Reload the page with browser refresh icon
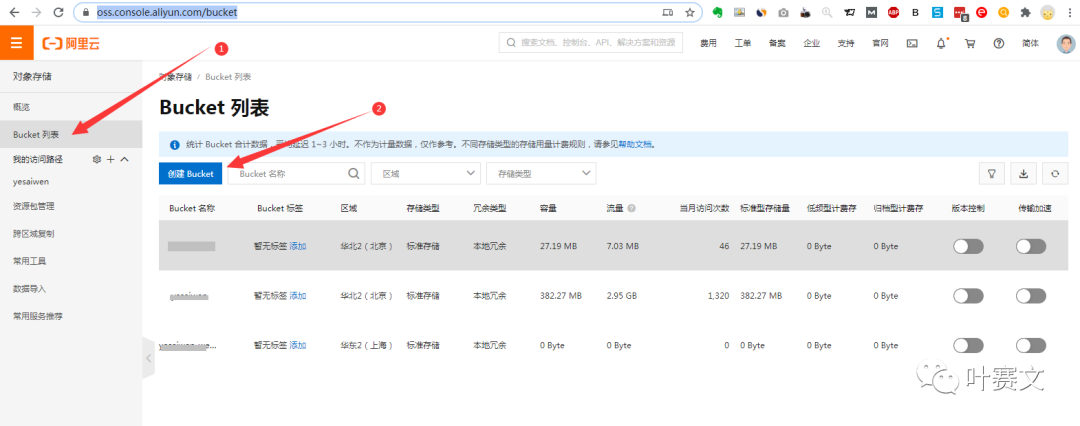Screen dimensions: 1080x426 point(59,12)
